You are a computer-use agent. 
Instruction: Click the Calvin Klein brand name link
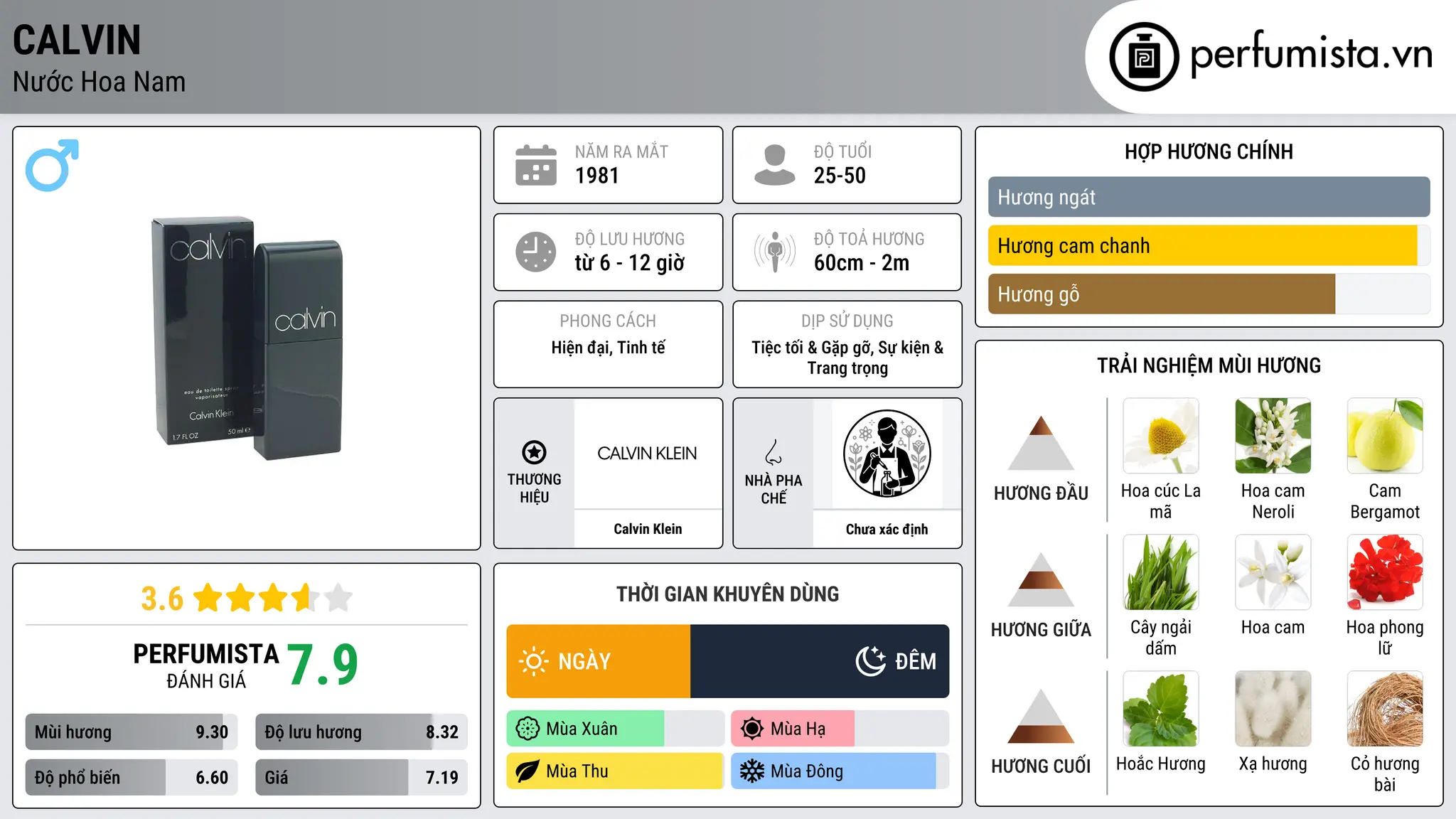pyautogui.click(x=648, y=529)
